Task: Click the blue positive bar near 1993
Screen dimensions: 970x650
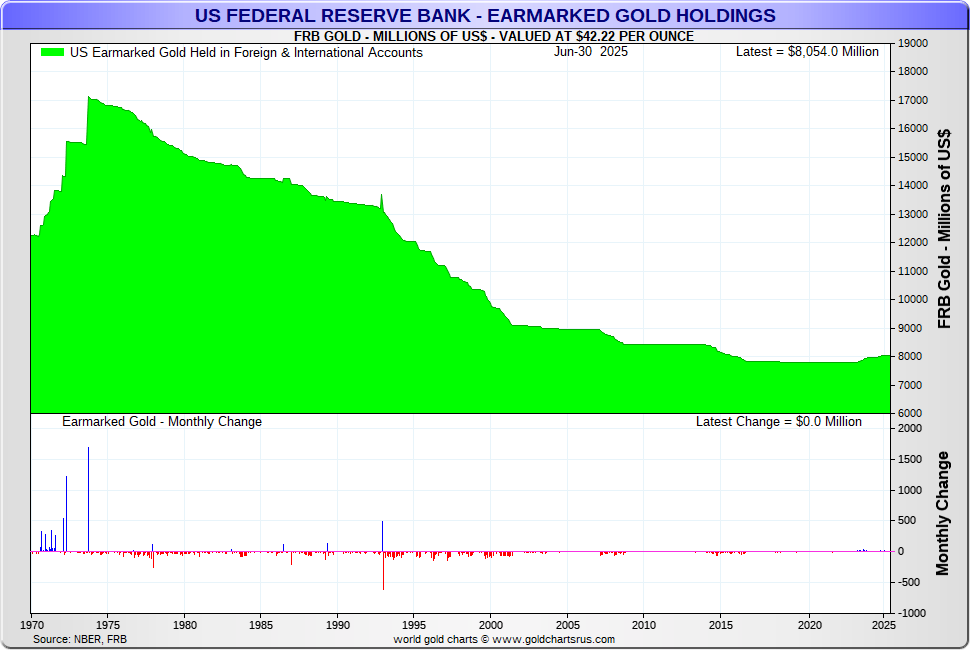Action: (x=382, y=536)
